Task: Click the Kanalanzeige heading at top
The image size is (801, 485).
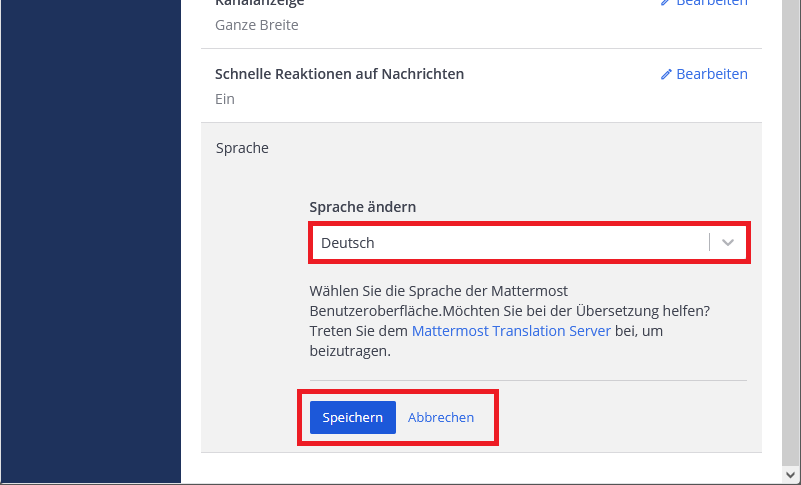Action: 259,3
